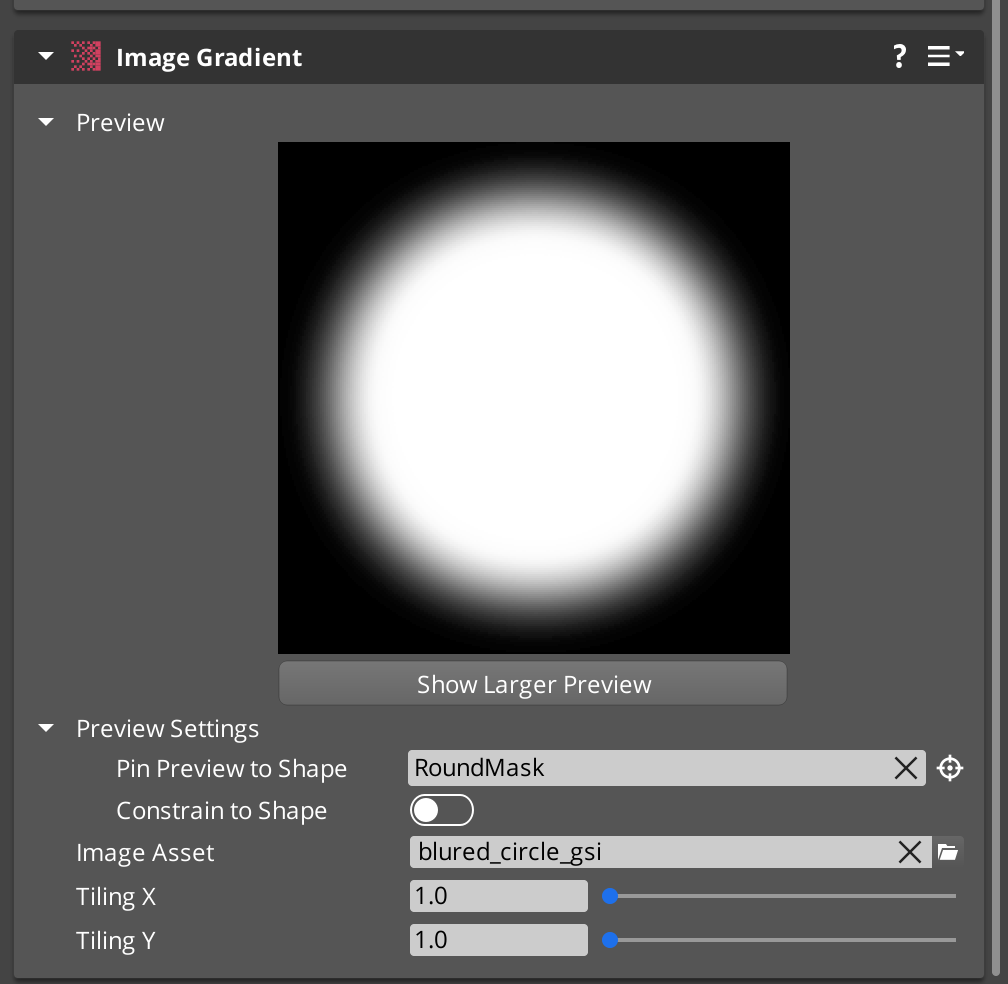This screenshot has width=1008, height=984.
Task: Click the Tiling Y value field
Action: (499, 940)
